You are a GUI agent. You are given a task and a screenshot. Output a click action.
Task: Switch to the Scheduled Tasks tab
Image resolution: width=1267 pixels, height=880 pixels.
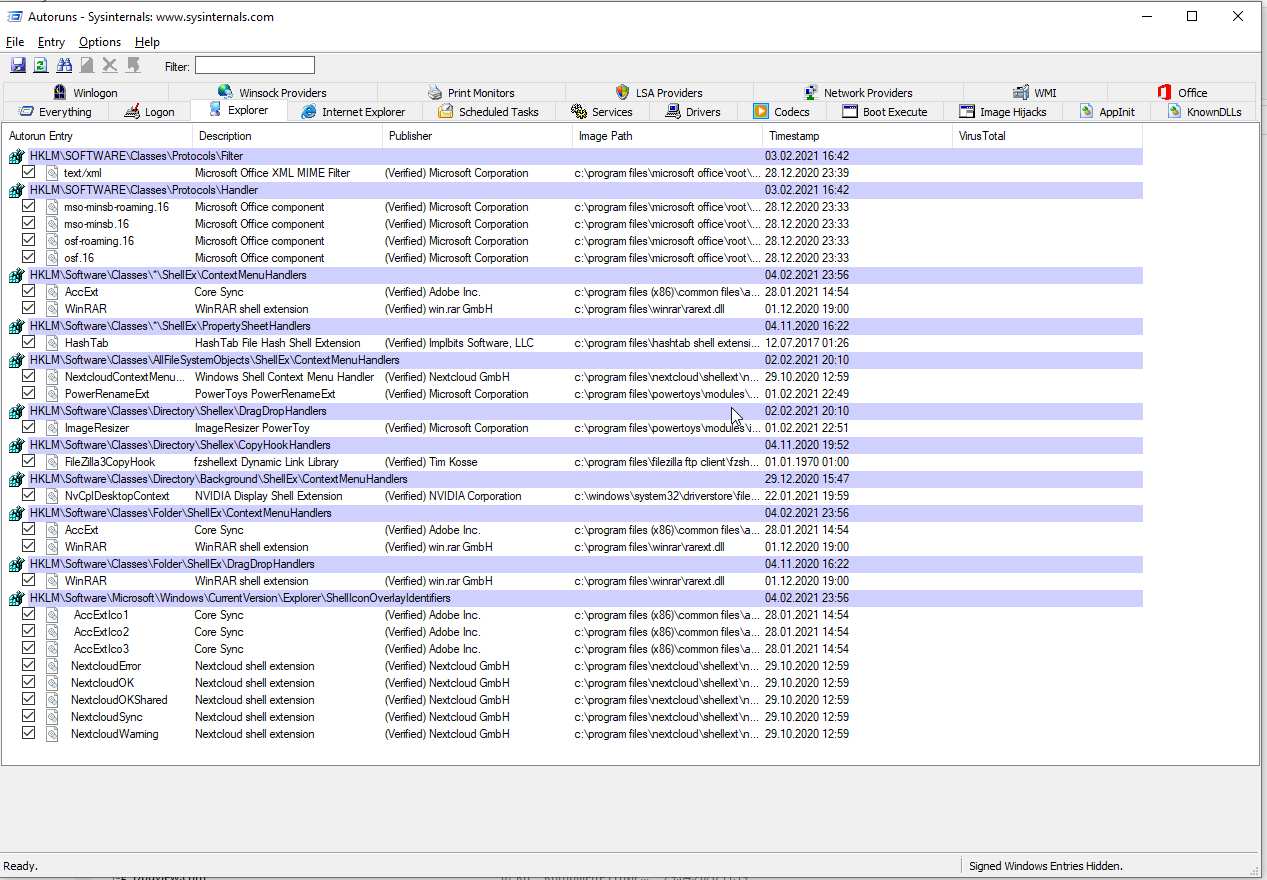click(x=488, y=112)
